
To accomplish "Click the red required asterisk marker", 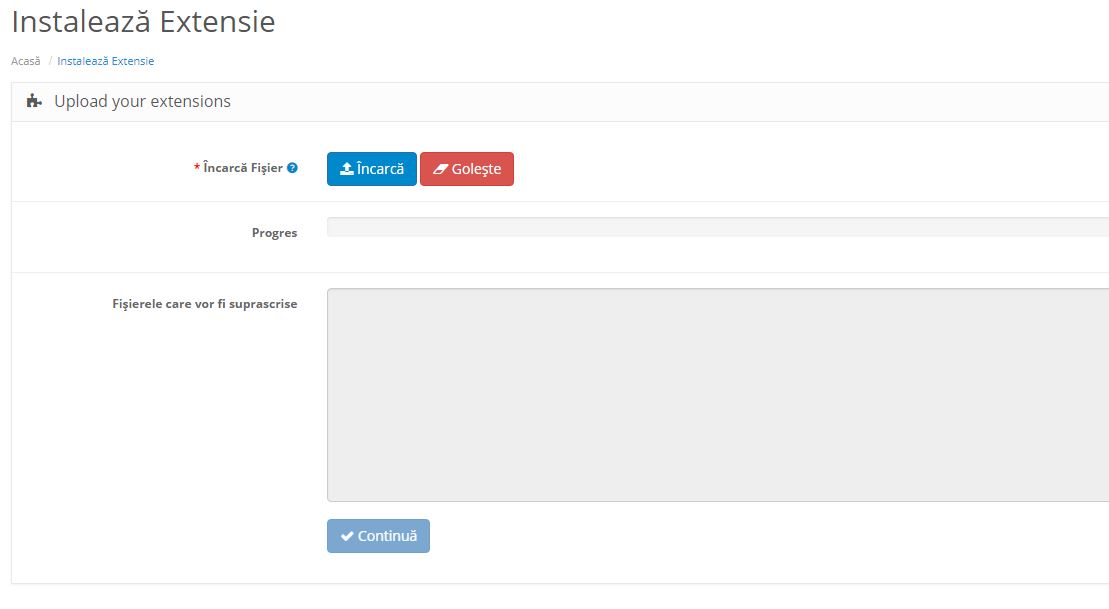I will [197, 169].
